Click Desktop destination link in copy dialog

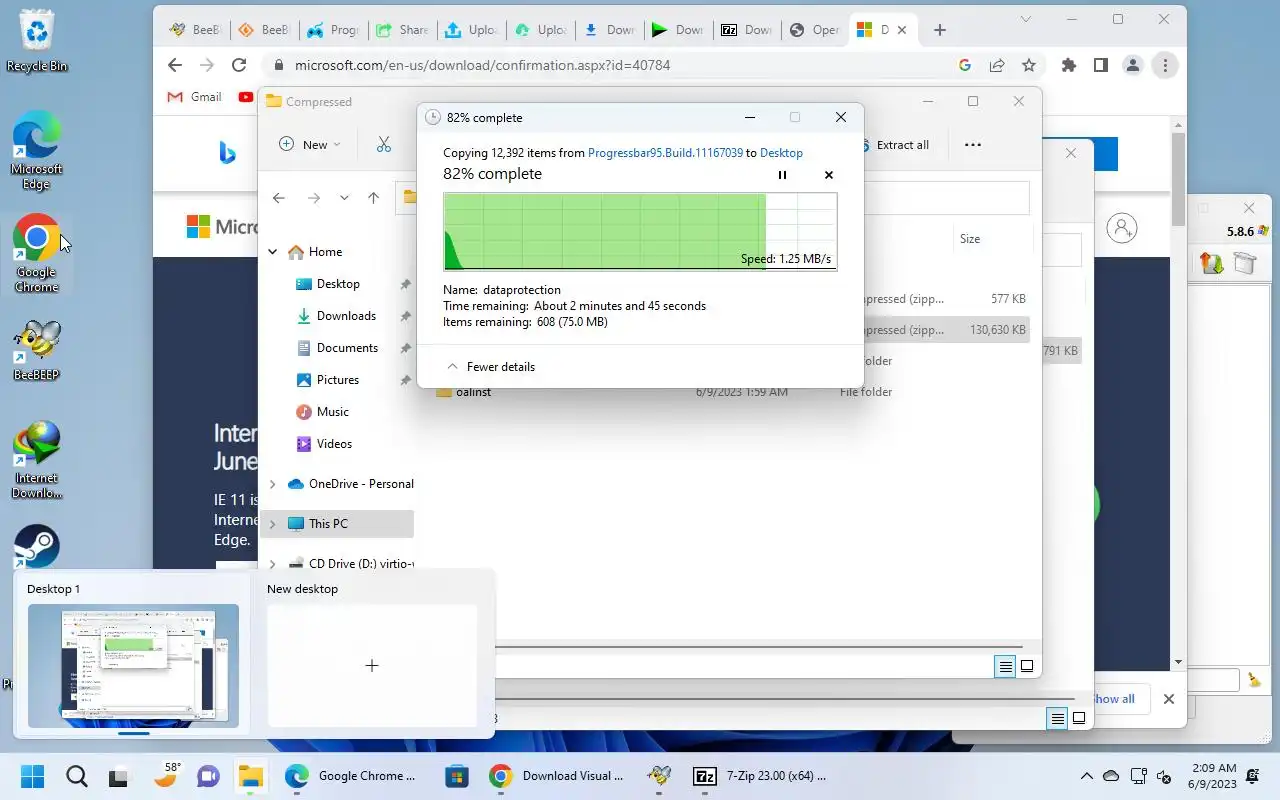click(781, 153)
